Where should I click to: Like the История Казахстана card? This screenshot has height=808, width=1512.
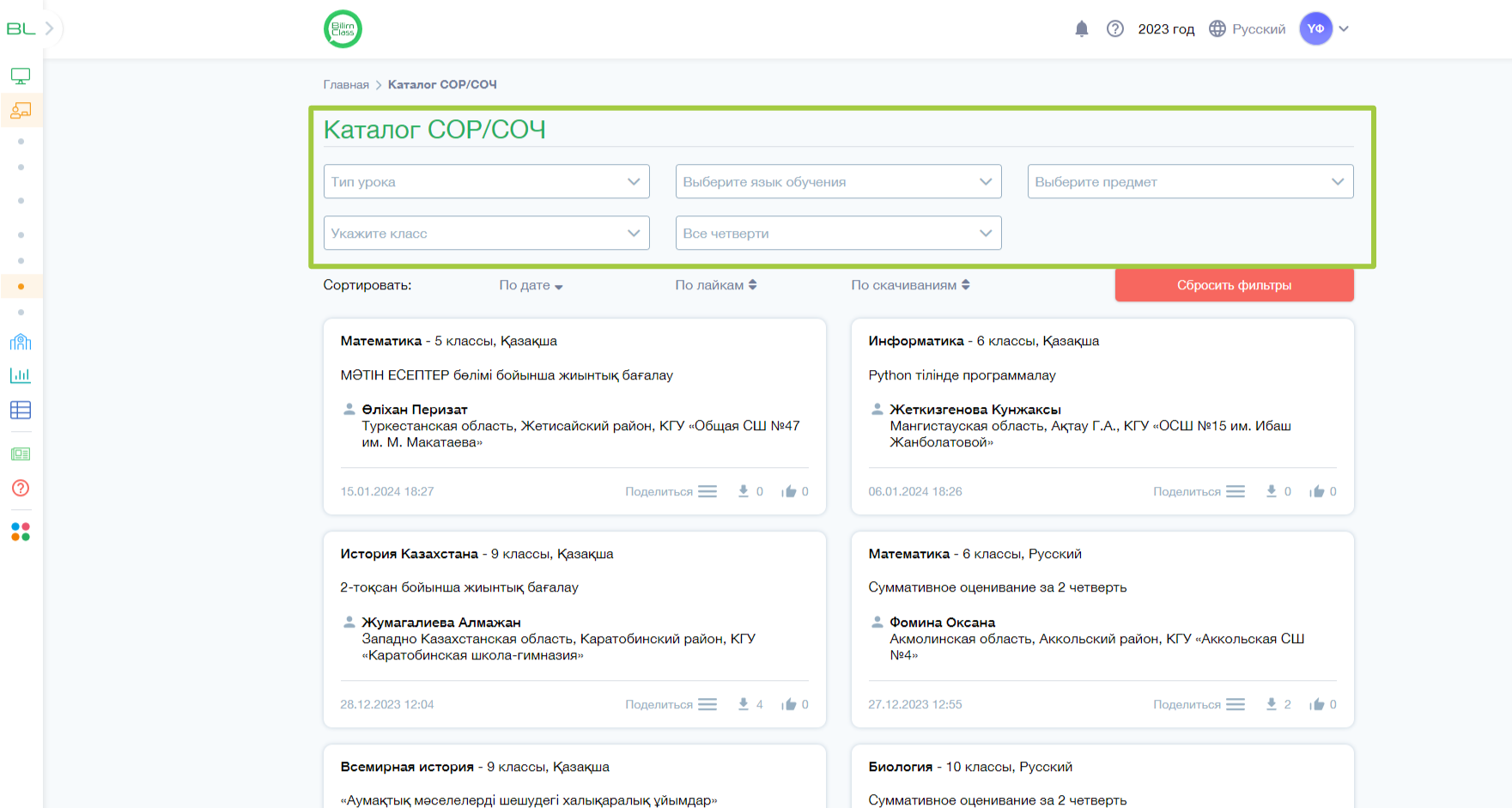789,705
